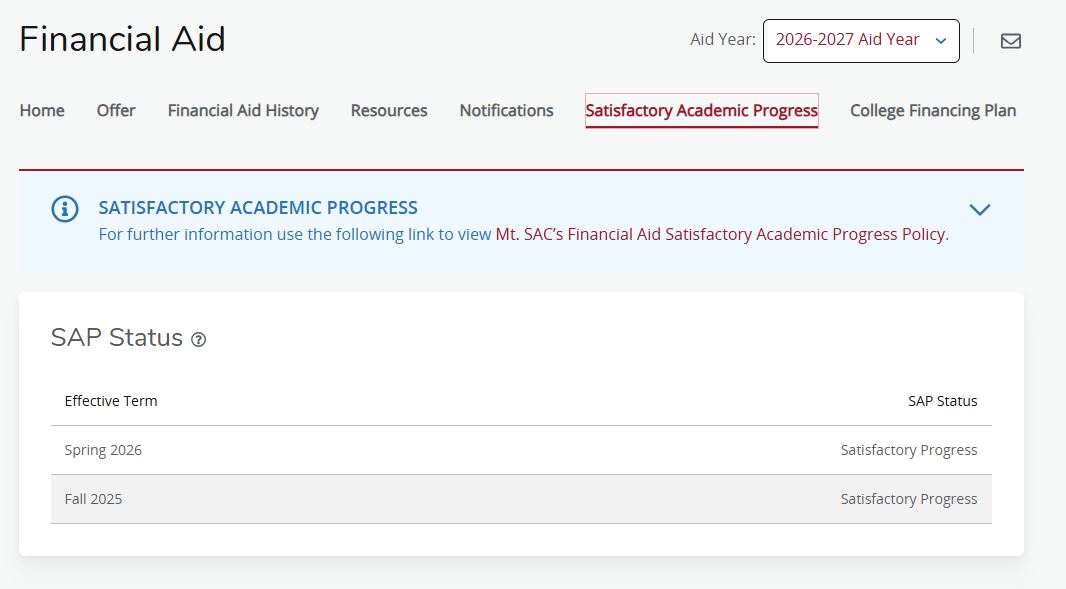Collapse the Satisfactory Academic Progress info banner
Screen dimensions: 1066x589
[979, 209]
